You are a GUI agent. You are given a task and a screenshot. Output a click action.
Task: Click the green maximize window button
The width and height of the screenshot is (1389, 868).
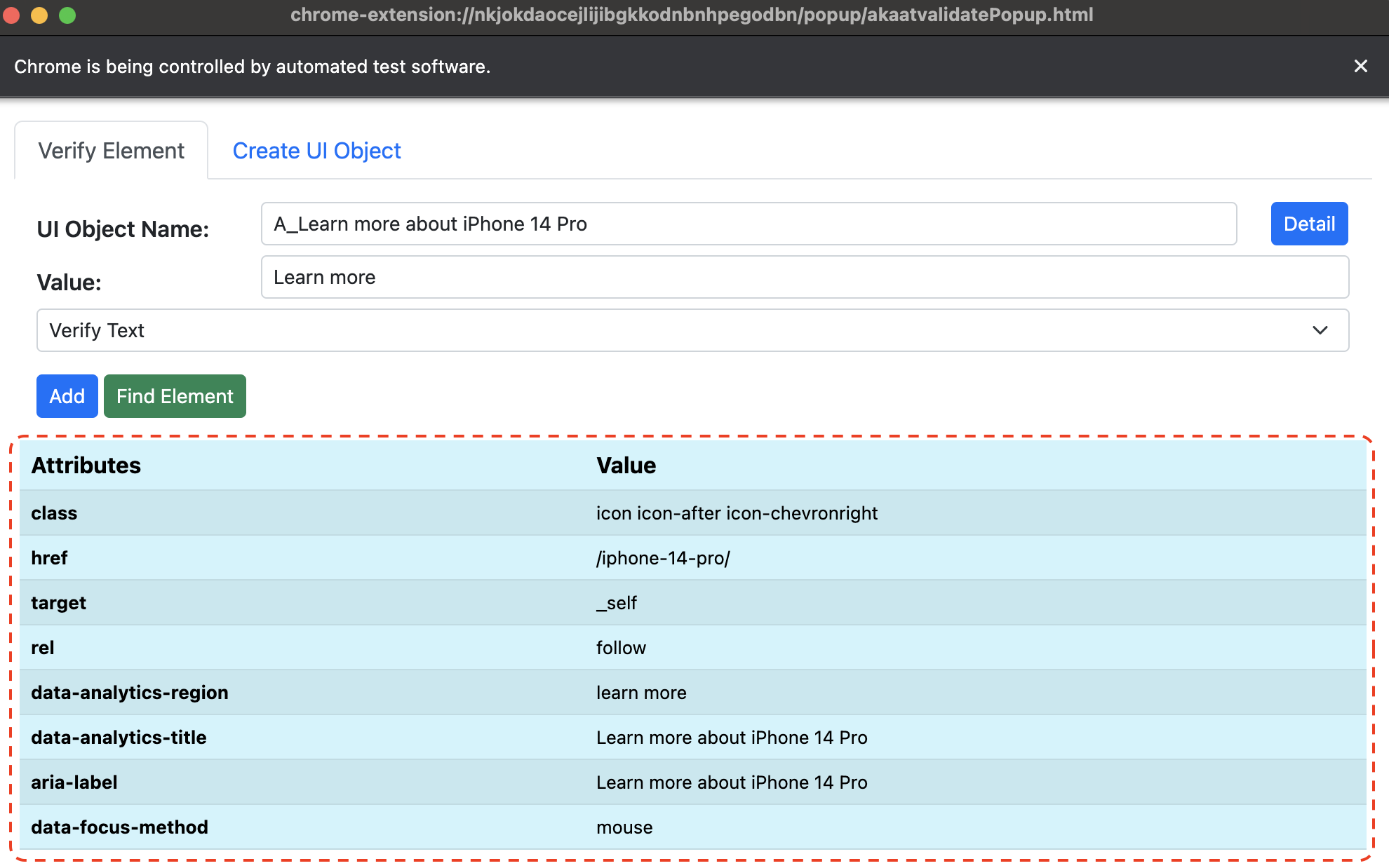pos(67,15)
